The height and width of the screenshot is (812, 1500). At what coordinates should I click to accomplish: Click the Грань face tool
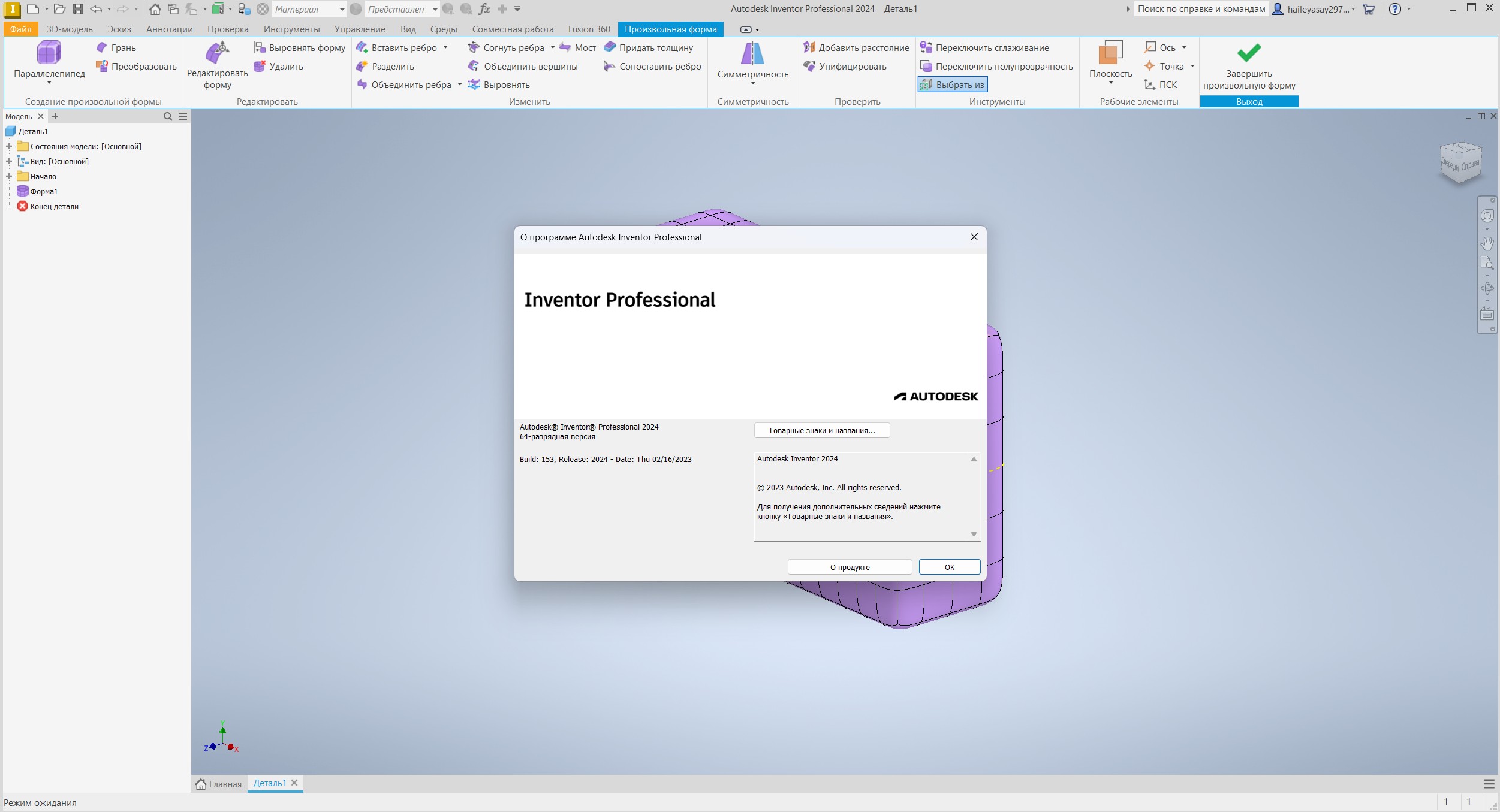(116, 47)
